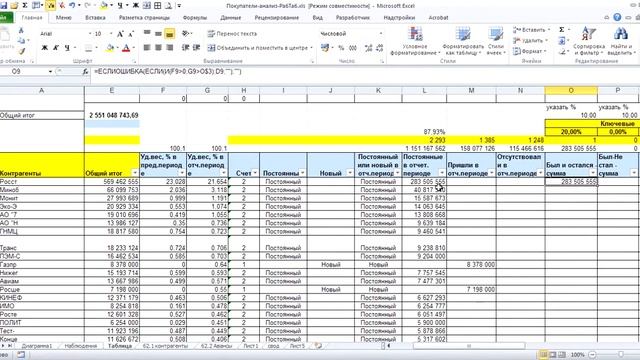Image resolution: width=640 pixels, height=360 pixels.
Task: Open filter dropdown for Счет column
Action: pyautogui.click(x=255, y=173)
